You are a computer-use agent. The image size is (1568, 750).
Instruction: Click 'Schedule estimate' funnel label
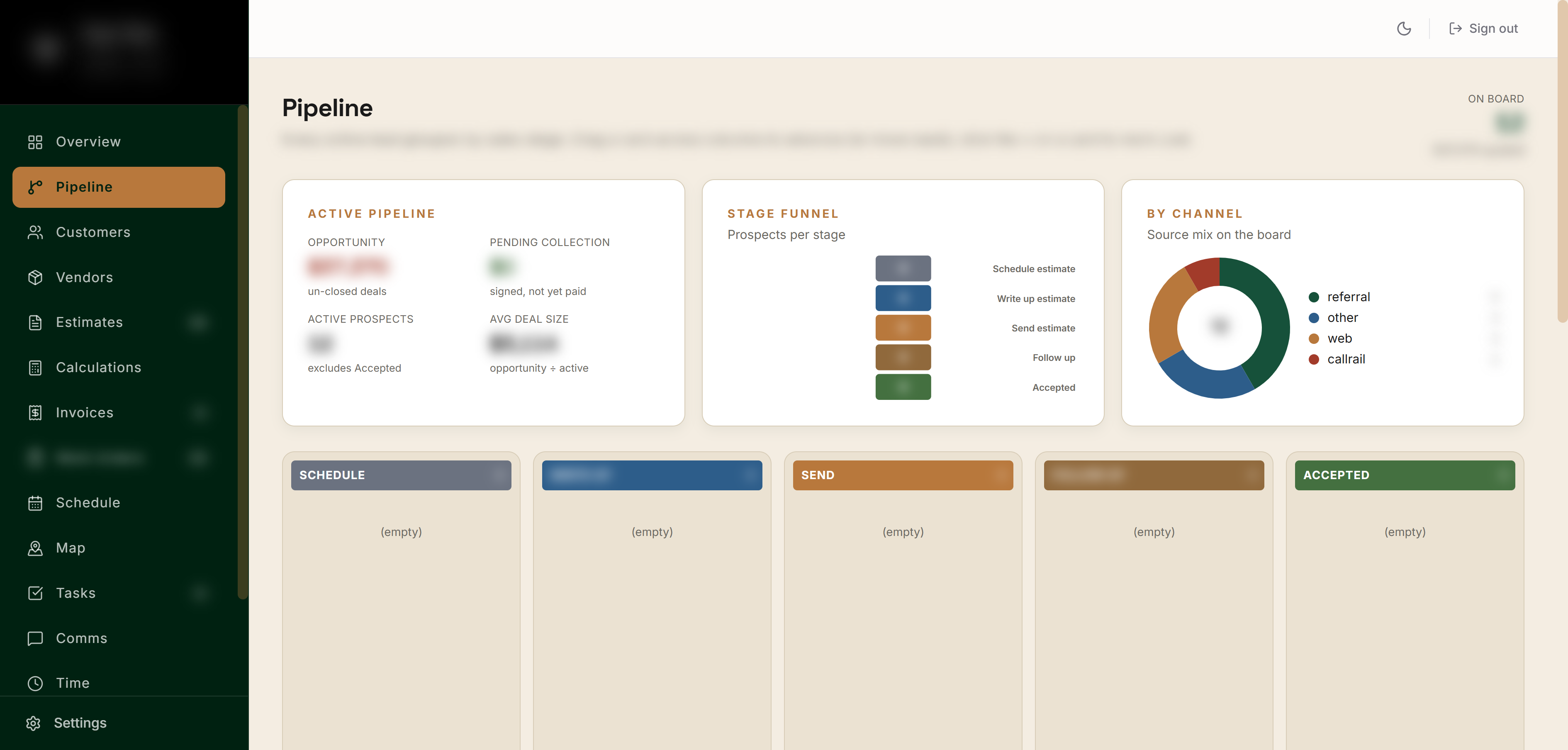(x=1034, y=269)
